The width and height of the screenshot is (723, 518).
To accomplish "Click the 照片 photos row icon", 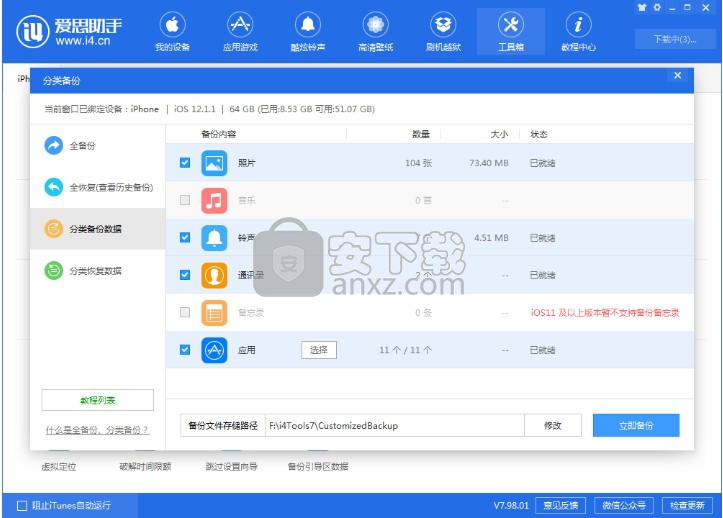I will (x=214, y=163).
